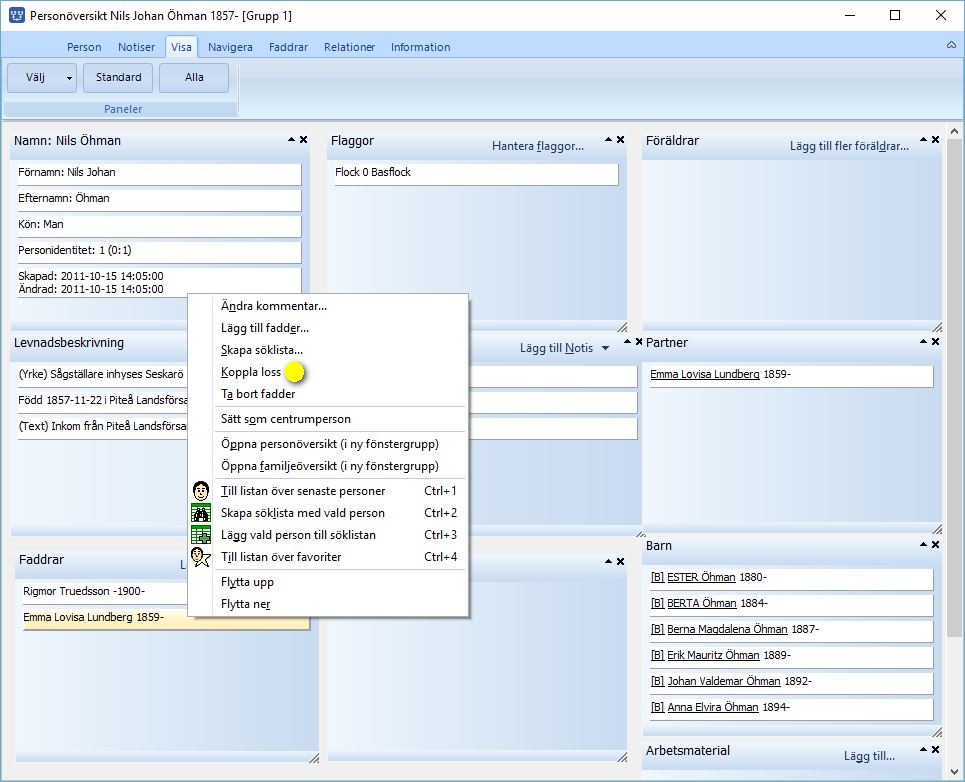Click the vertical scrollbar on the right
Viewport: 965px width, 782px height.
click(954, 388)
